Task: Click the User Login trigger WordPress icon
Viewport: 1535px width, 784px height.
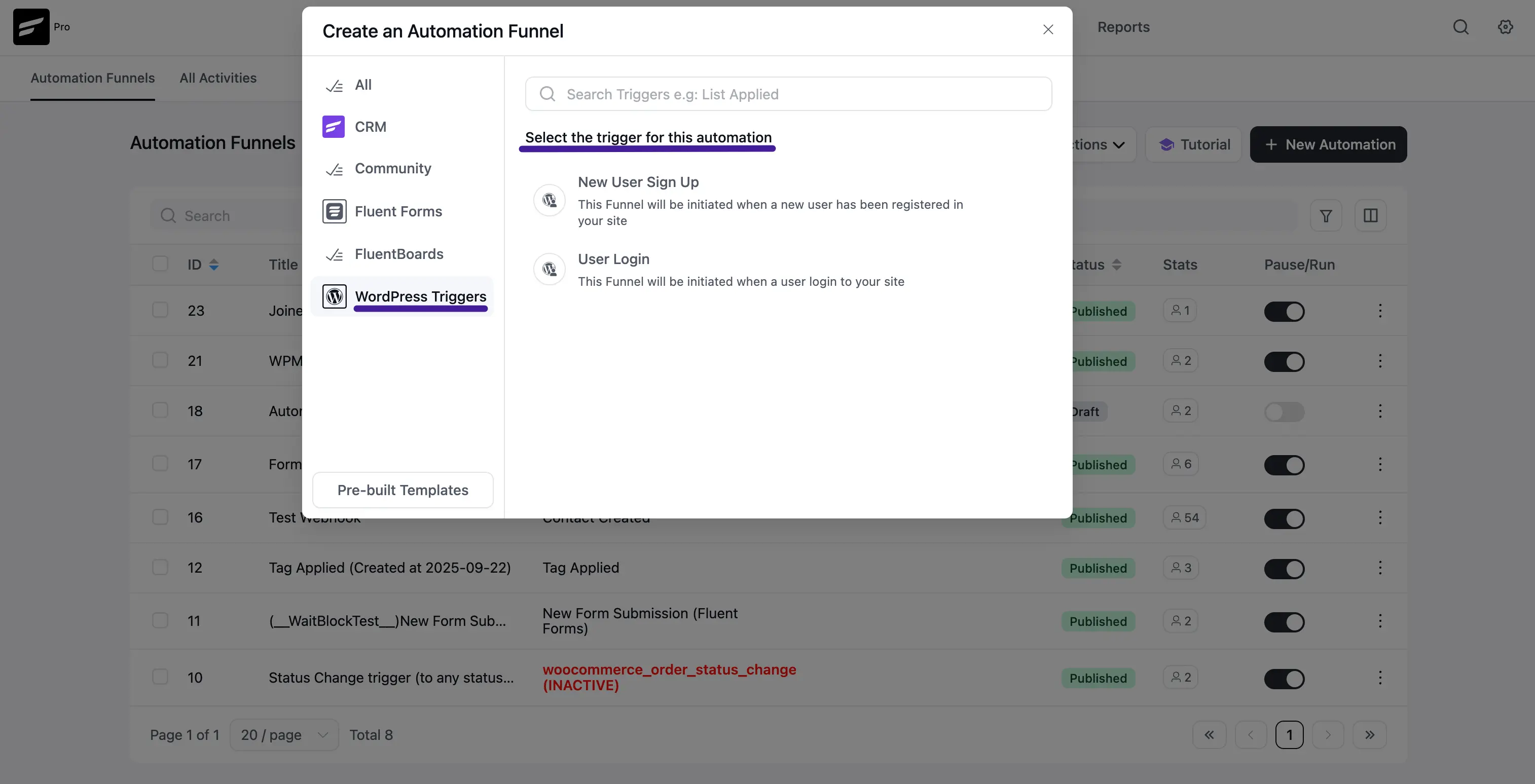Action: click(550, 269)
